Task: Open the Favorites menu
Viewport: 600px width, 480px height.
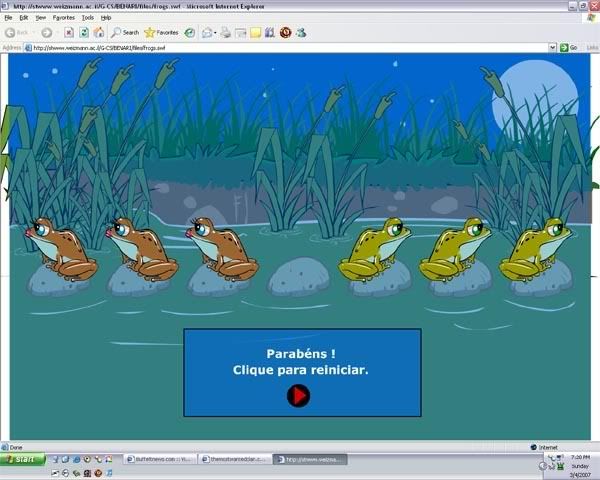Action: 63,17
